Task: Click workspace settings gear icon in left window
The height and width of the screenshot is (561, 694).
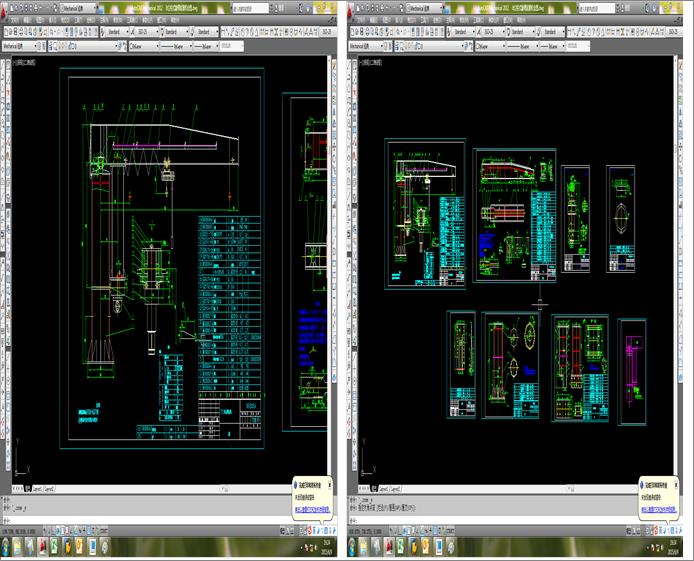Action: click(40, 46)
